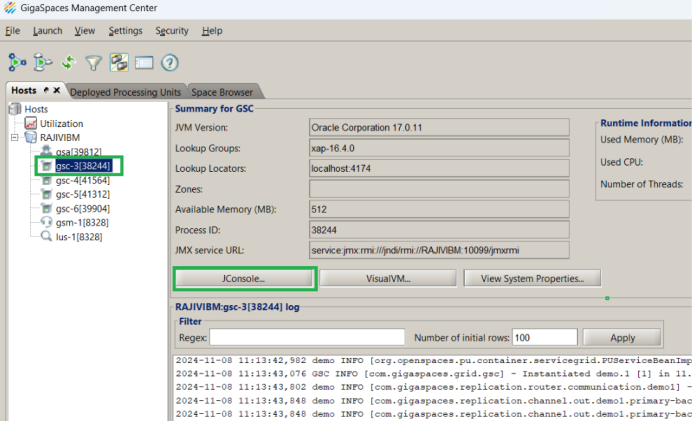Click the GigaSpaces logo in title bar

tap(10, 8)
